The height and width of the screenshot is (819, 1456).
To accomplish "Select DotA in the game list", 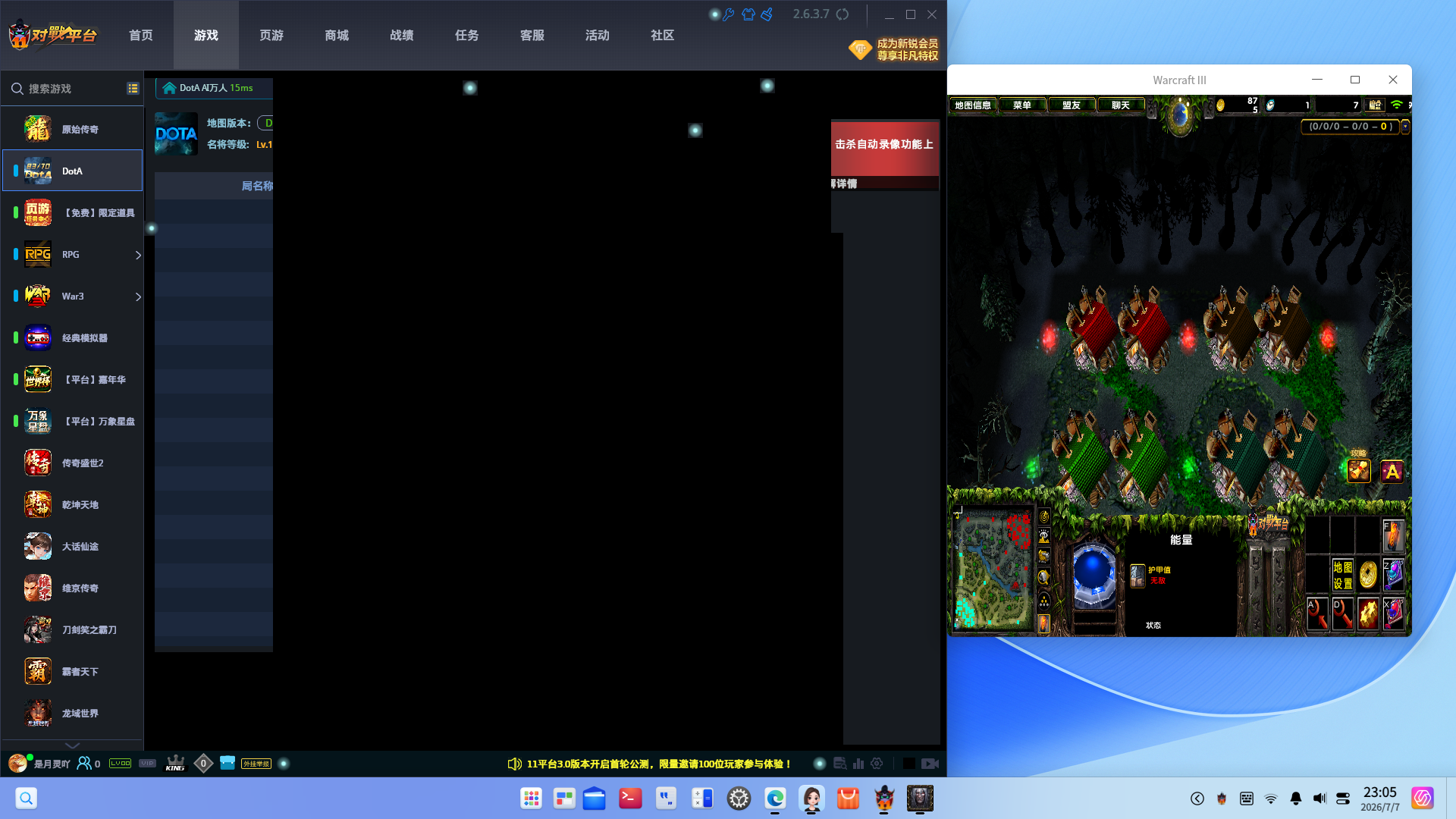I will point(72,171).
